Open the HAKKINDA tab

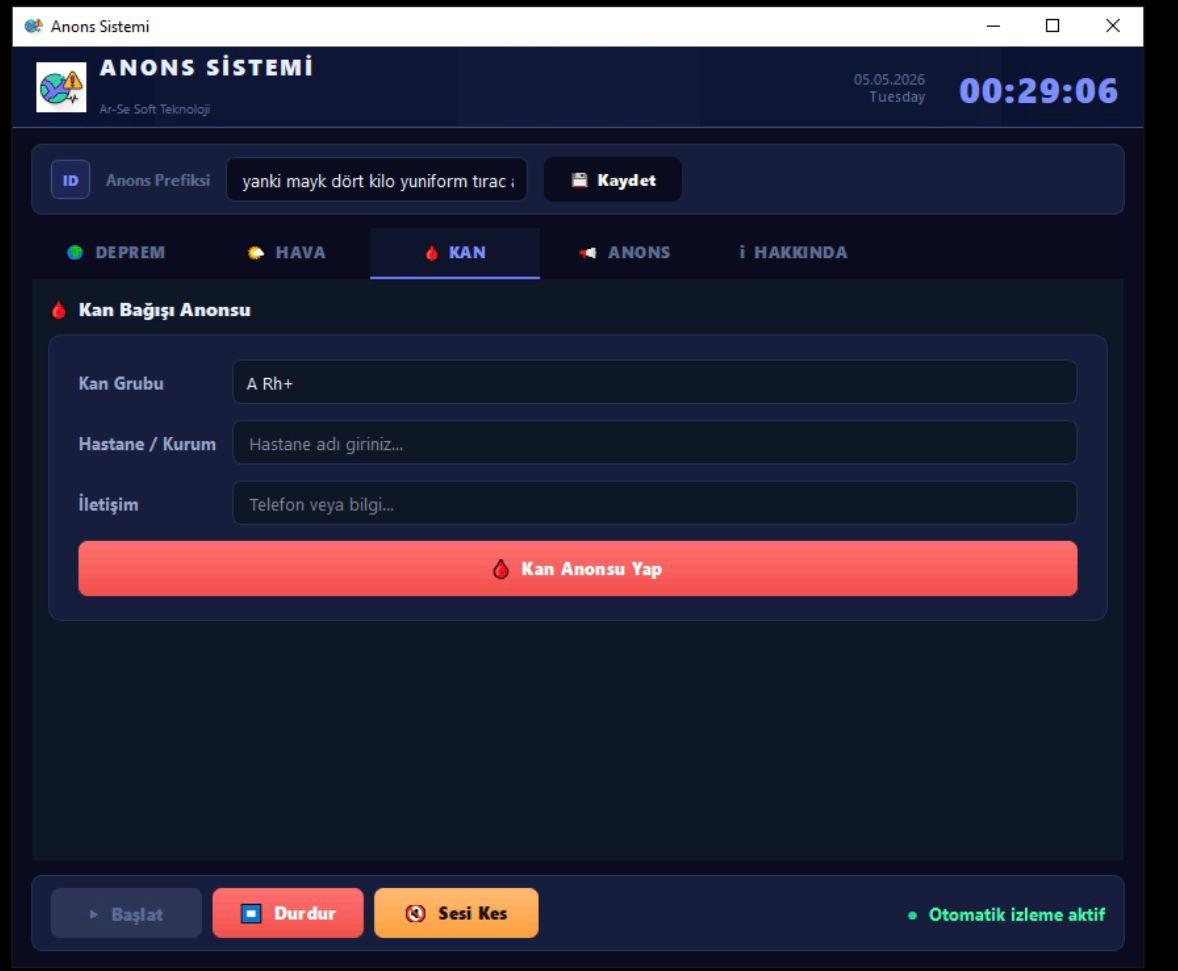[793, 253]
